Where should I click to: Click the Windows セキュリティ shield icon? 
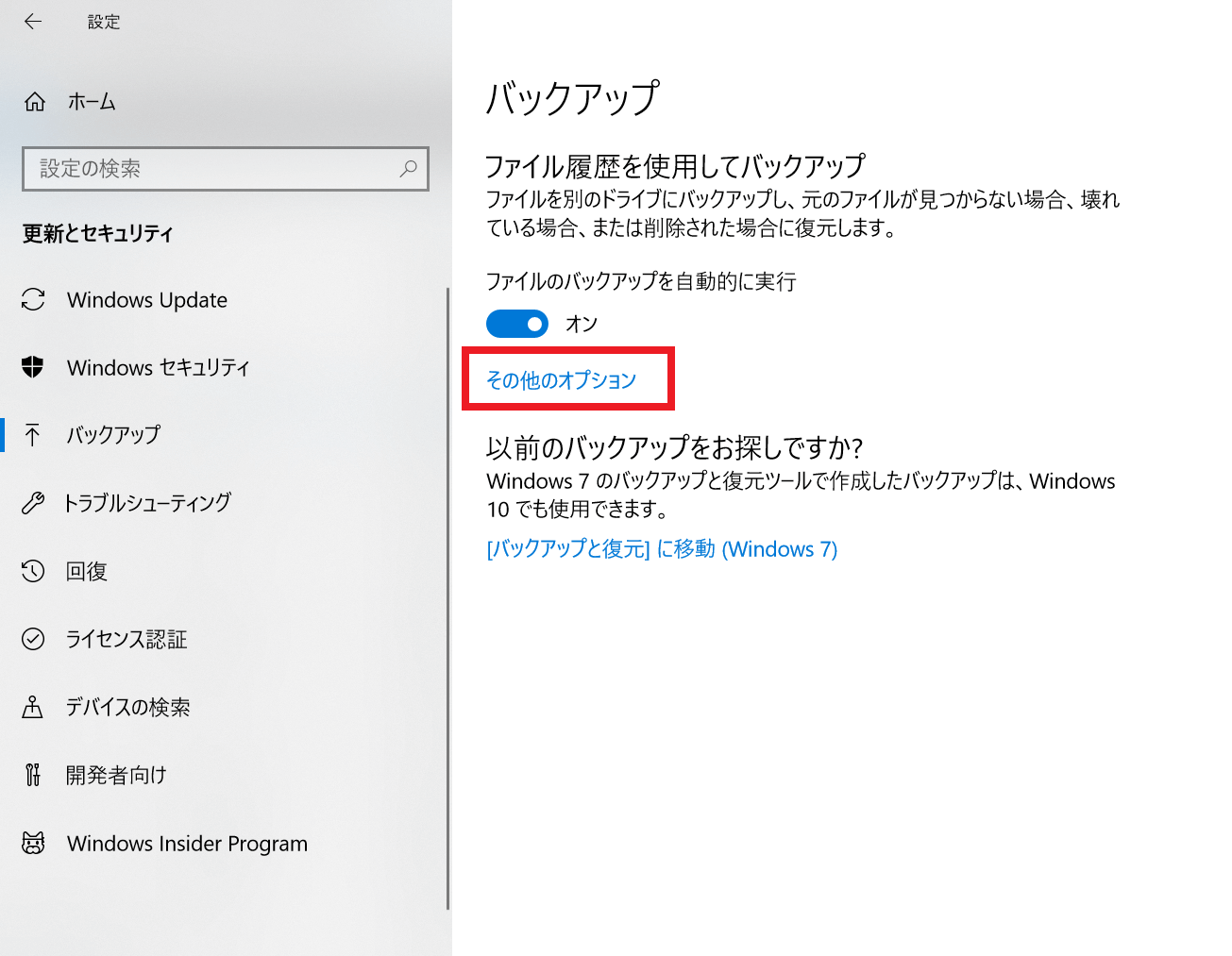[x=33, y=367]
